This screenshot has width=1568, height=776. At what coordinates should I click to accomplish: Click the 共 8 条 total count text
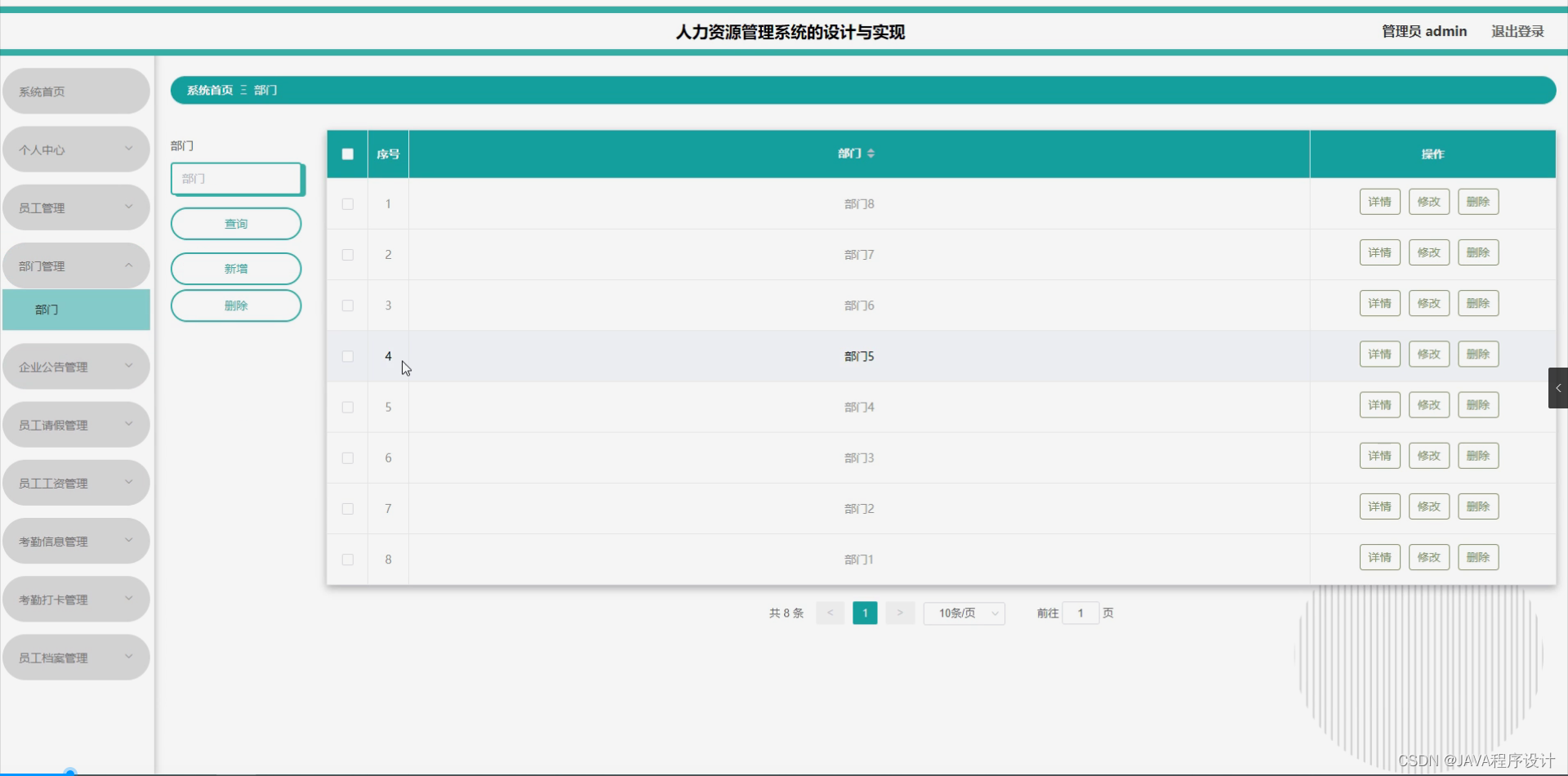point(786,613)
